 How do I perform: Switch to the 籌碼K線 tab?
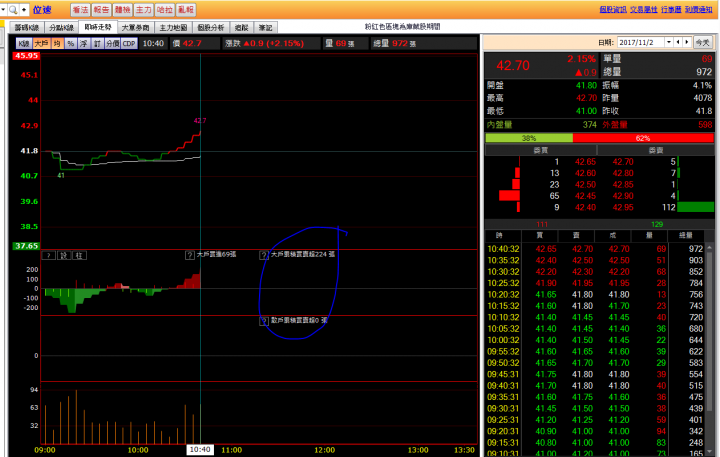tap(27, 28)
